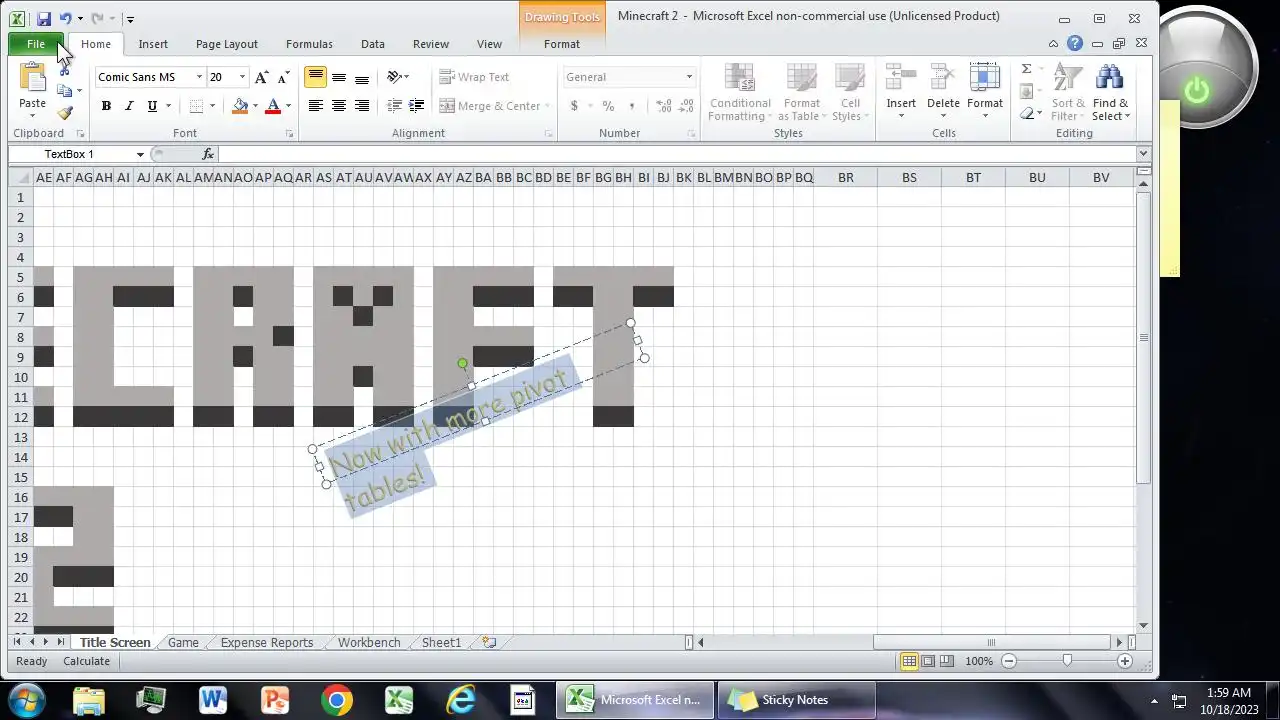1280x720 pixels.
Task: Open the font size dropdown
Action: [242, 77]
